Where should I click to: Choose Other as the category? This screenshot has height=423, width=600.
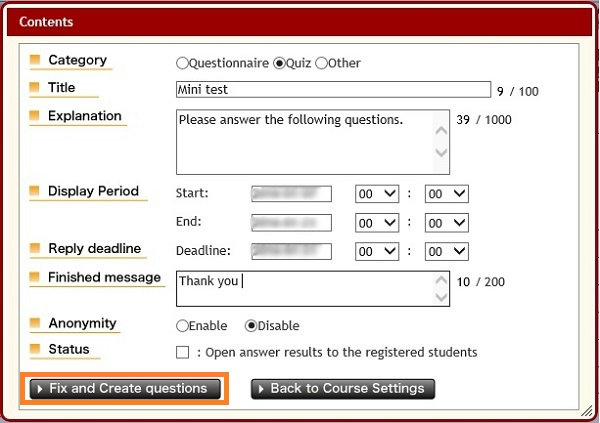[321, 63]
